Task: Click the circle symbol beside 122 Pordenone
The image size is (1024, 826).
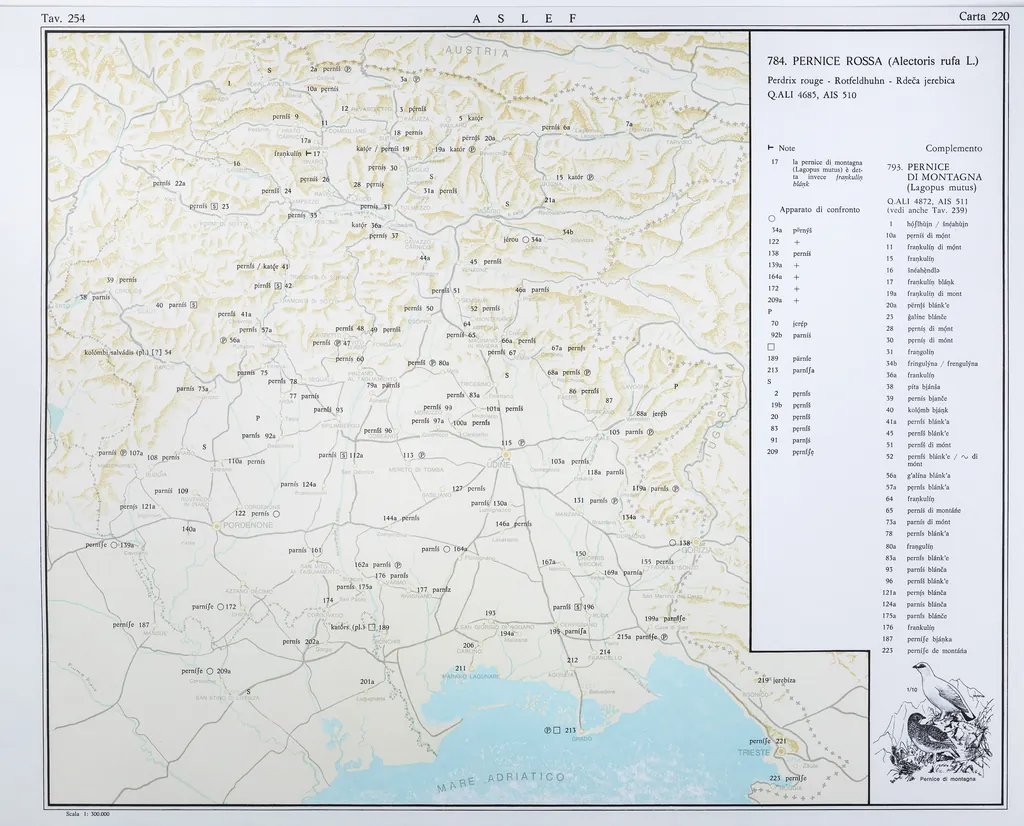Action: pyautogui.click(x=276, y=514)
